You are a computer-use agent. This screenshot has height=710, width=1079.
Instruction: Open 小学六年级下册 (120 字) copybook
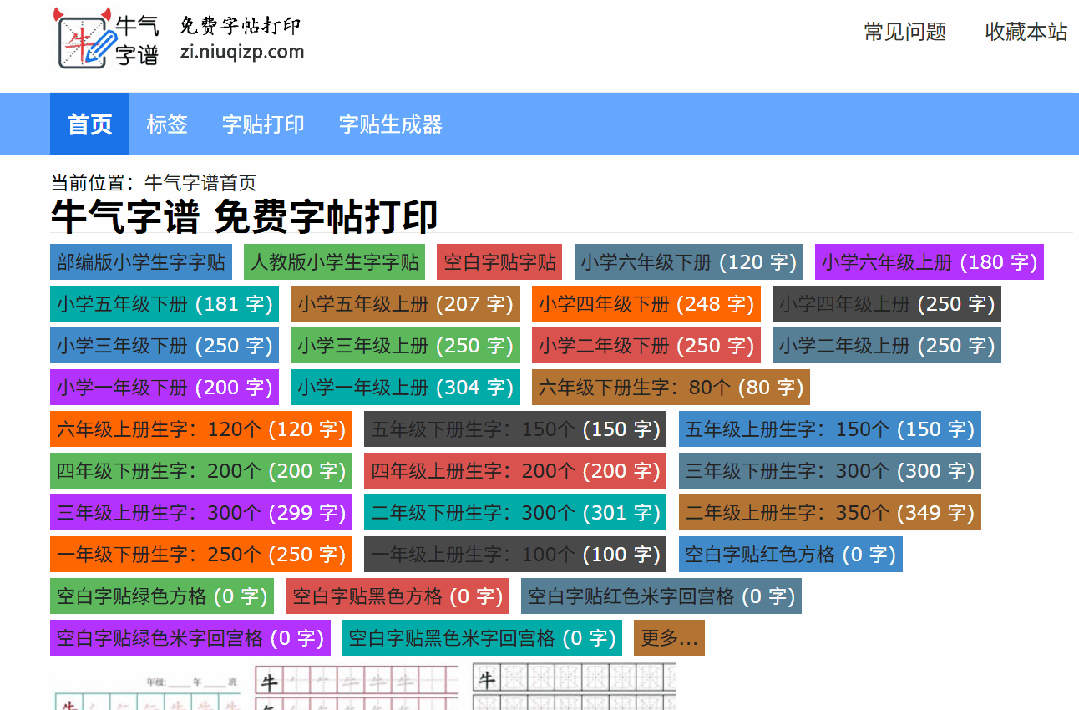click(x=687, y=262)
